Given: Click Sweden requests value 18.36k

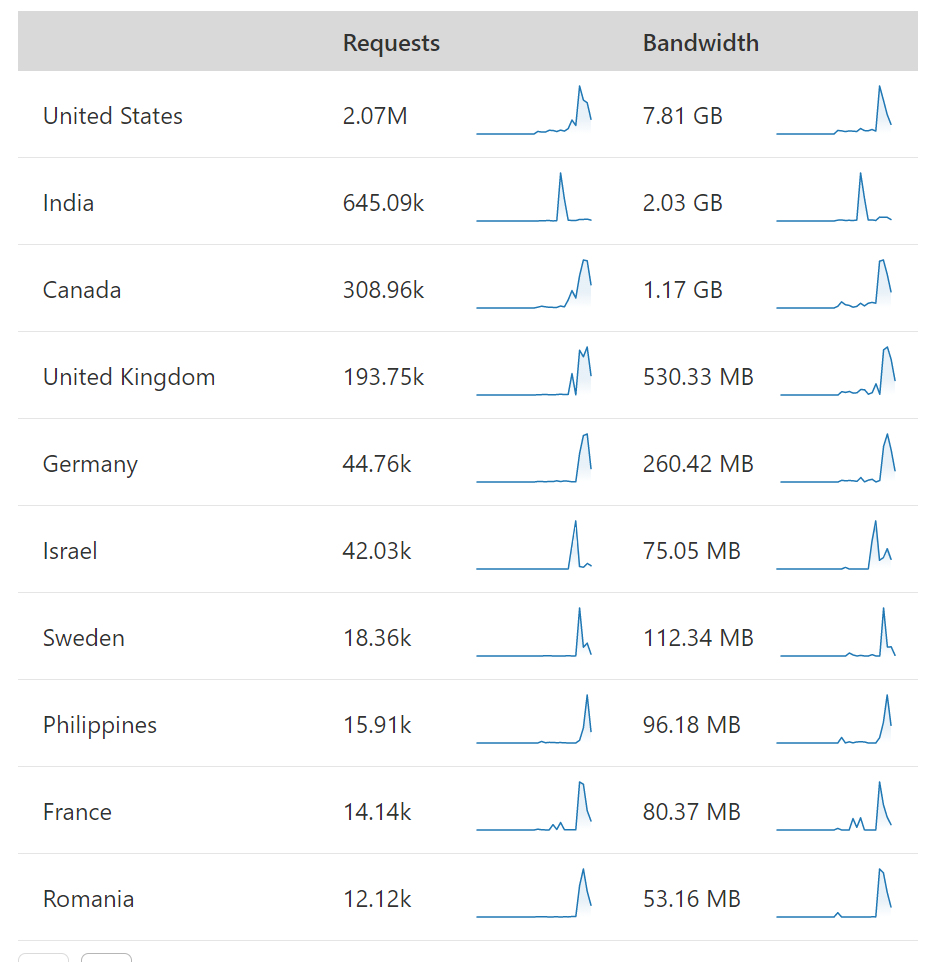Looking at the screenshot, I should pyautogui.click(x=377, y=638).
